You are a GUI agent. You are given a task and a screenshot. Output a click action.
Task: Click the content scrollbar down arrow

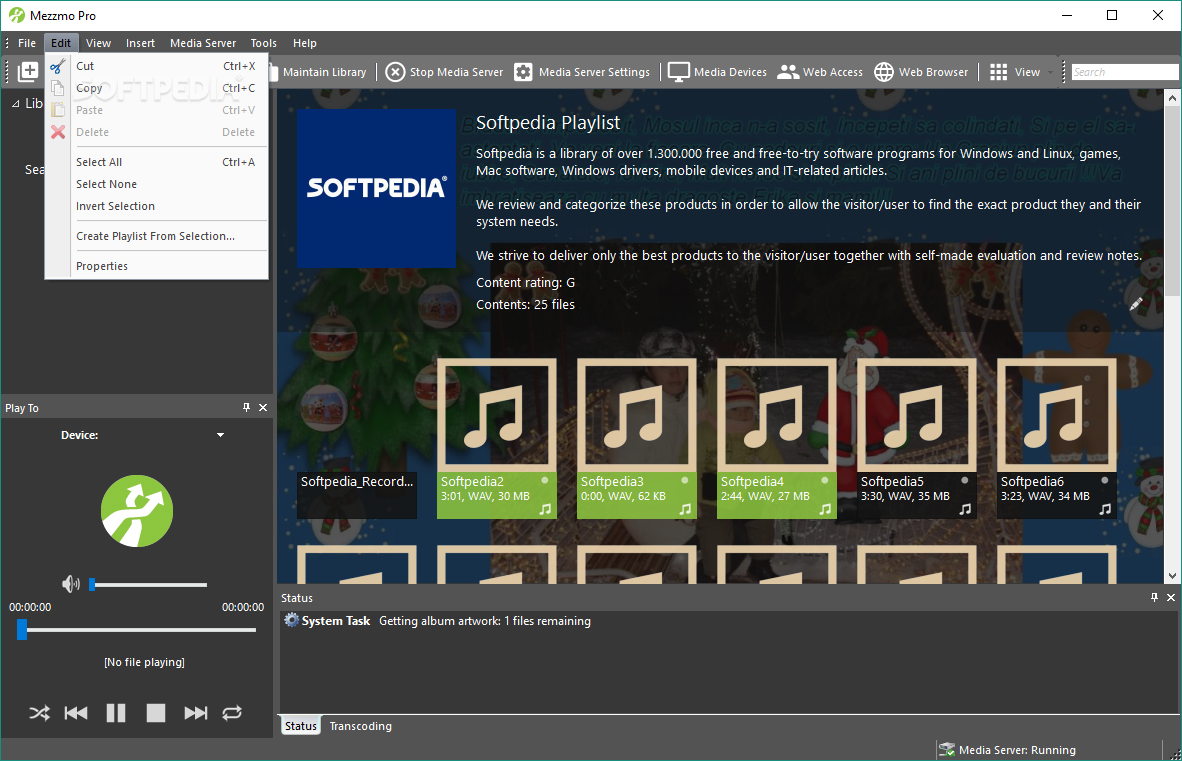[x=1172, y=576]
